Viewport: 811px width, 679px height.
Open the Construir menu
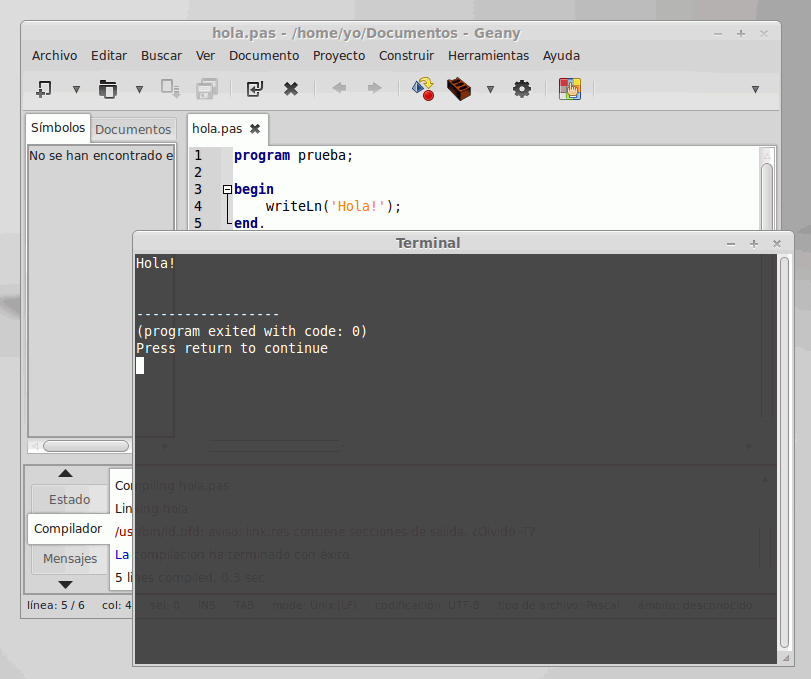click(406, 55)
